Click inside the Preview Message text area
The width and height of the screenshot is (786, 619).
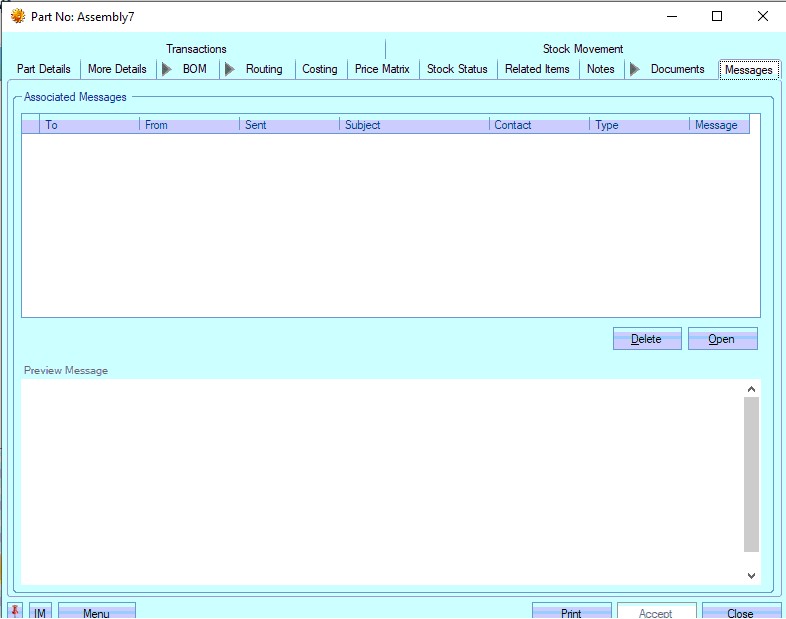[382, 480]
